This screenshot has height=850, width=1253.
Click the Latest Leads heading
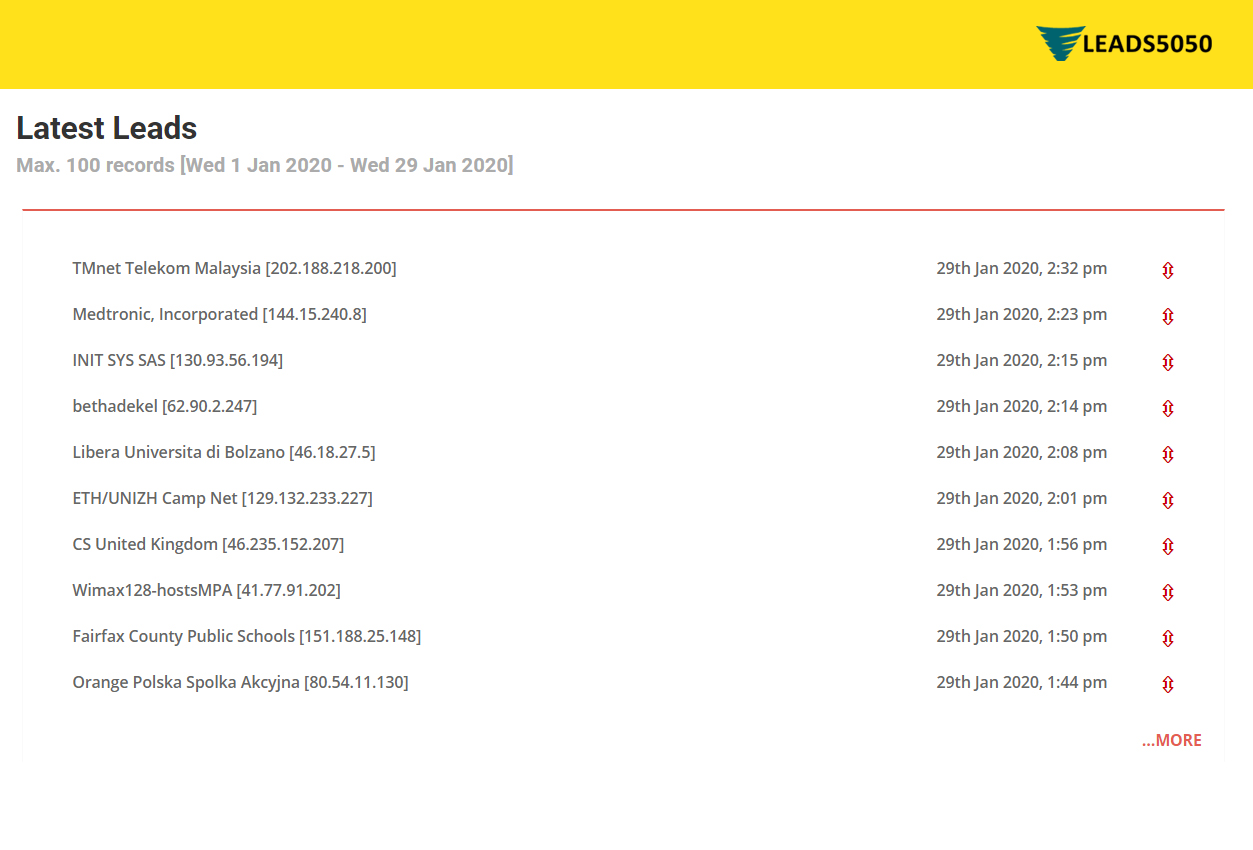point(106,128)
